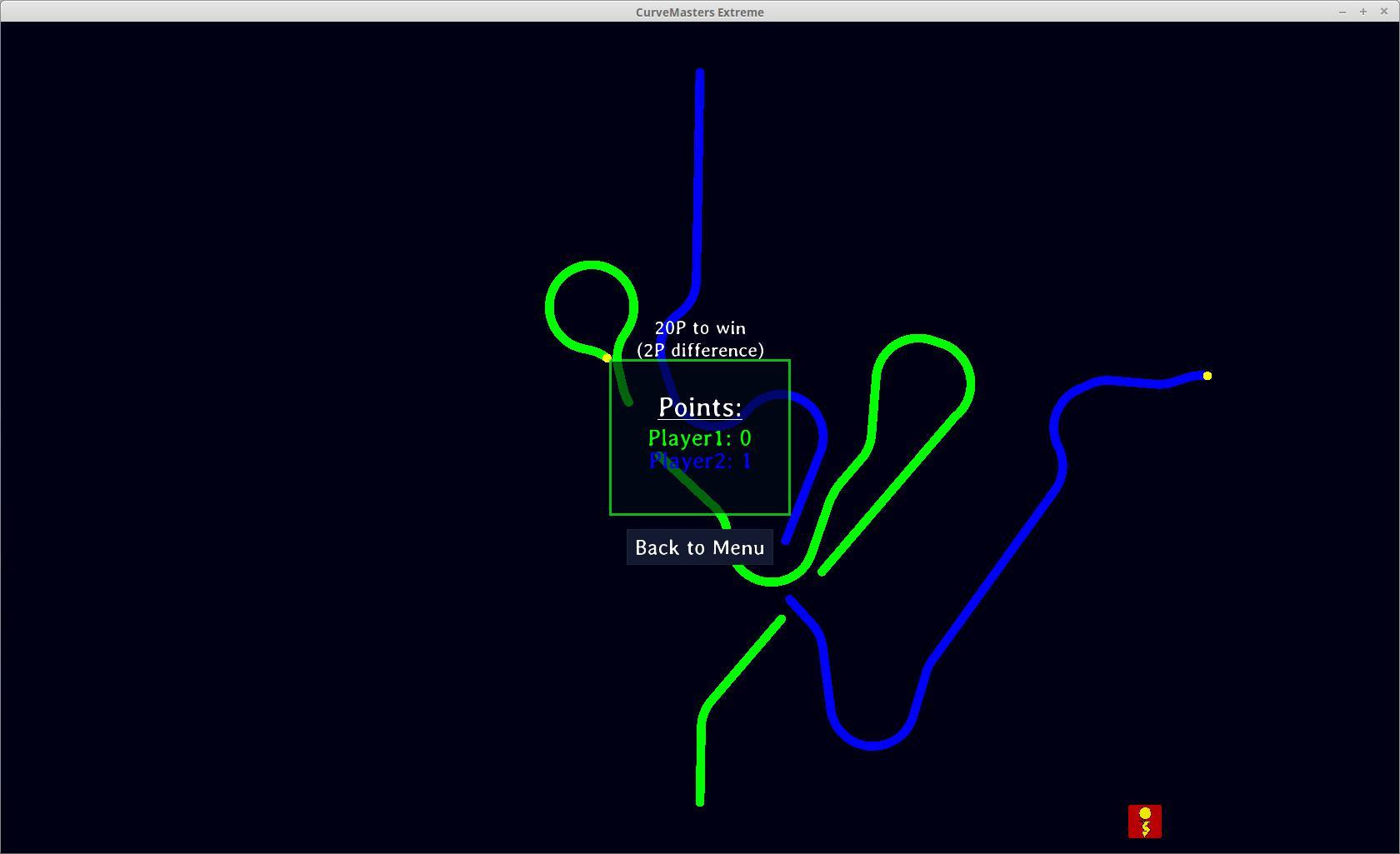
Task: Maximize the CurveMasters Extreme window
Action: coord(1363,12)
